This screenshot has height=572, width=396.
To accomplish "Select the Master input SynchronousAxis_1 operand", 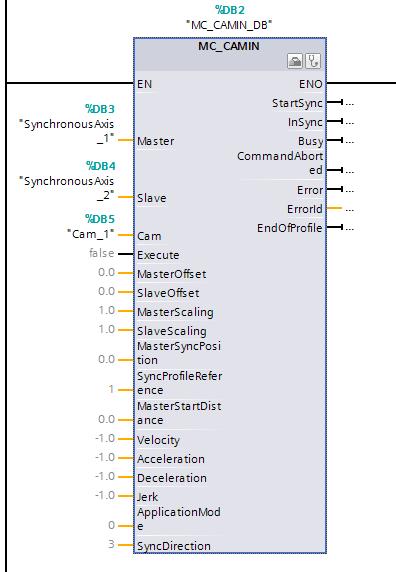I will (x=67, y=131).
